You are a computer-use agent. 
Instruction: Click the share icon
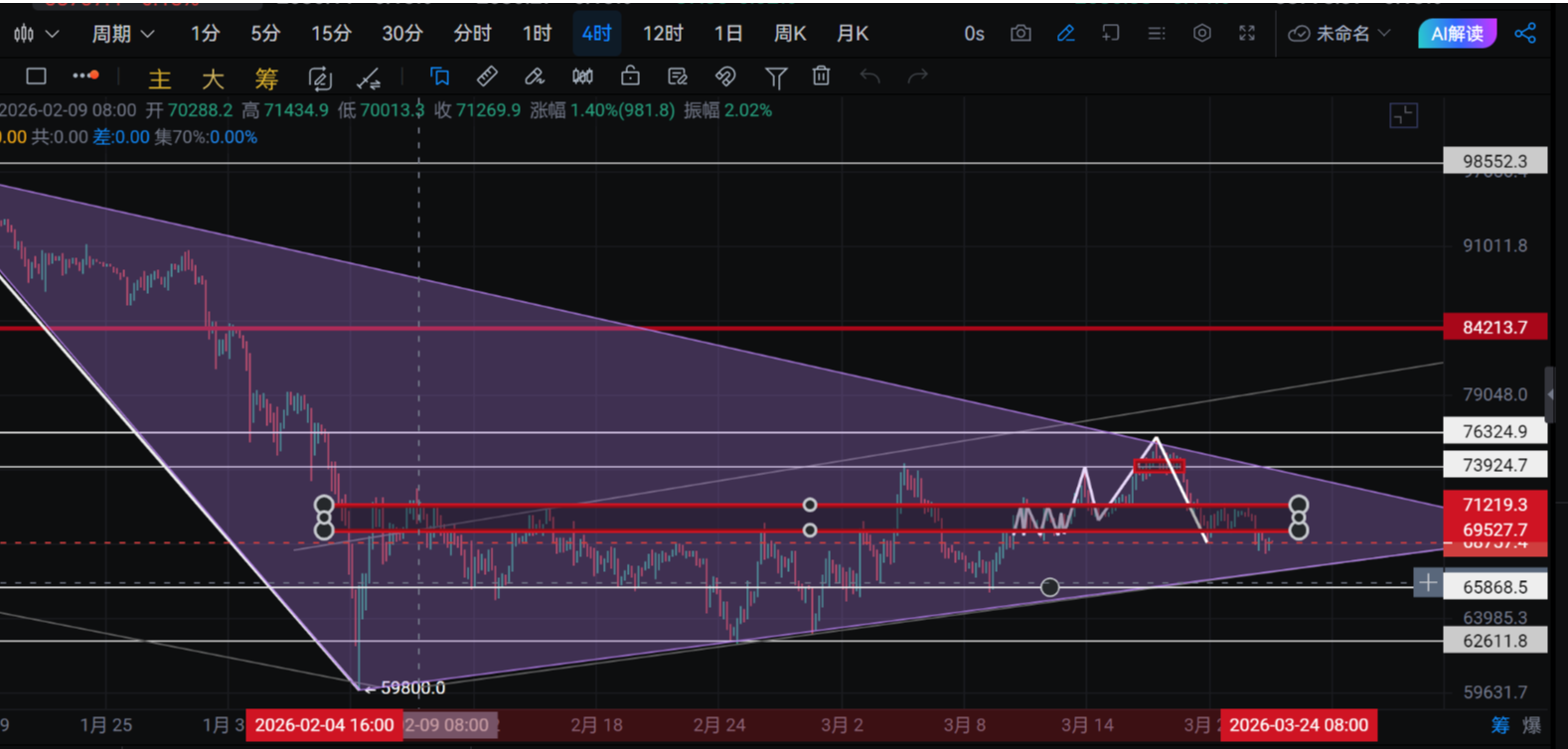(x=1525, y=34)
